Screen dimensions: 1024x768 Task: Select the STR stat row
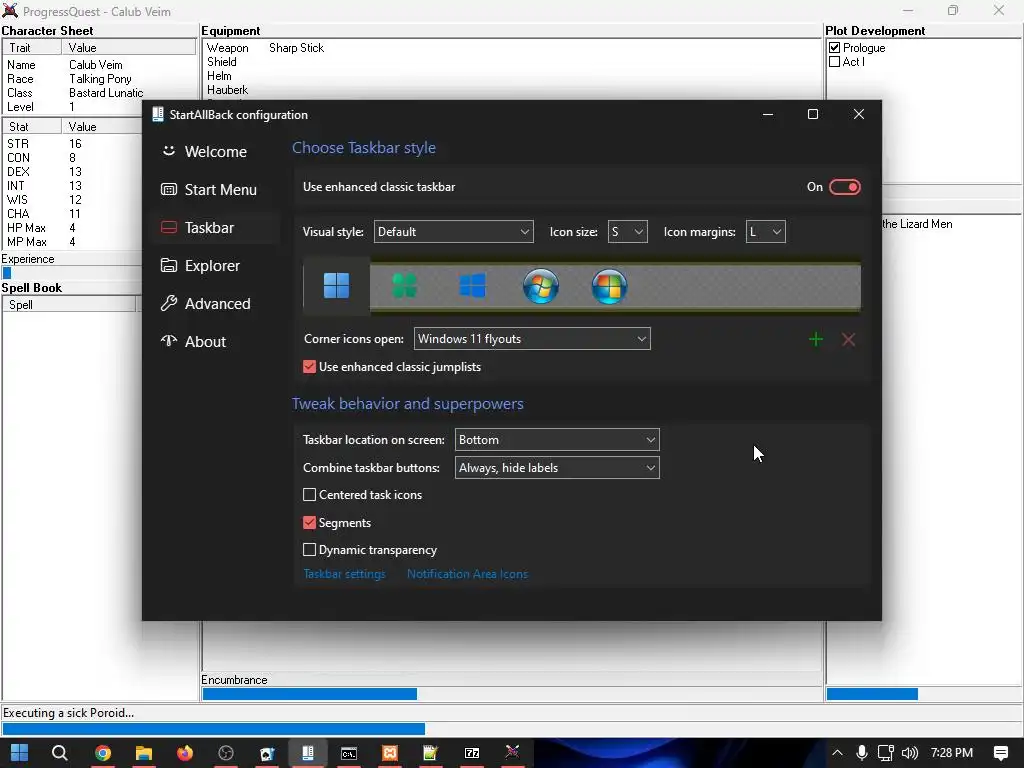coord(72,144)
